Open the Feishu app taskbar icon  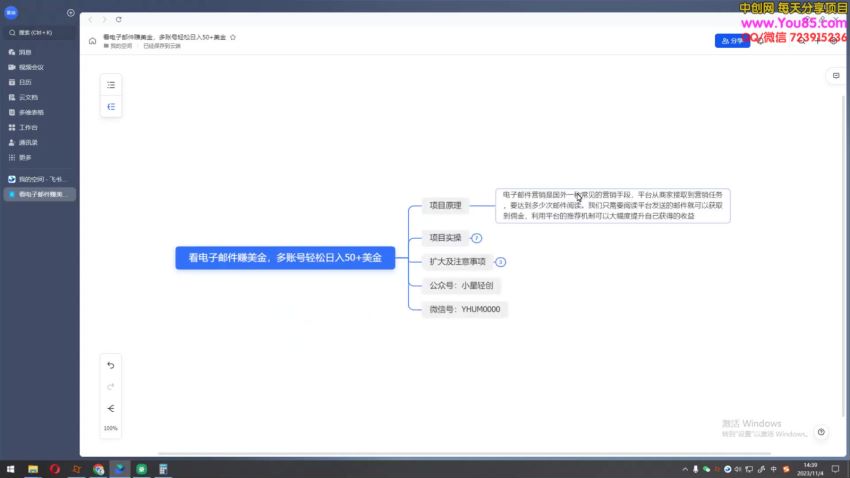point(120,469)
